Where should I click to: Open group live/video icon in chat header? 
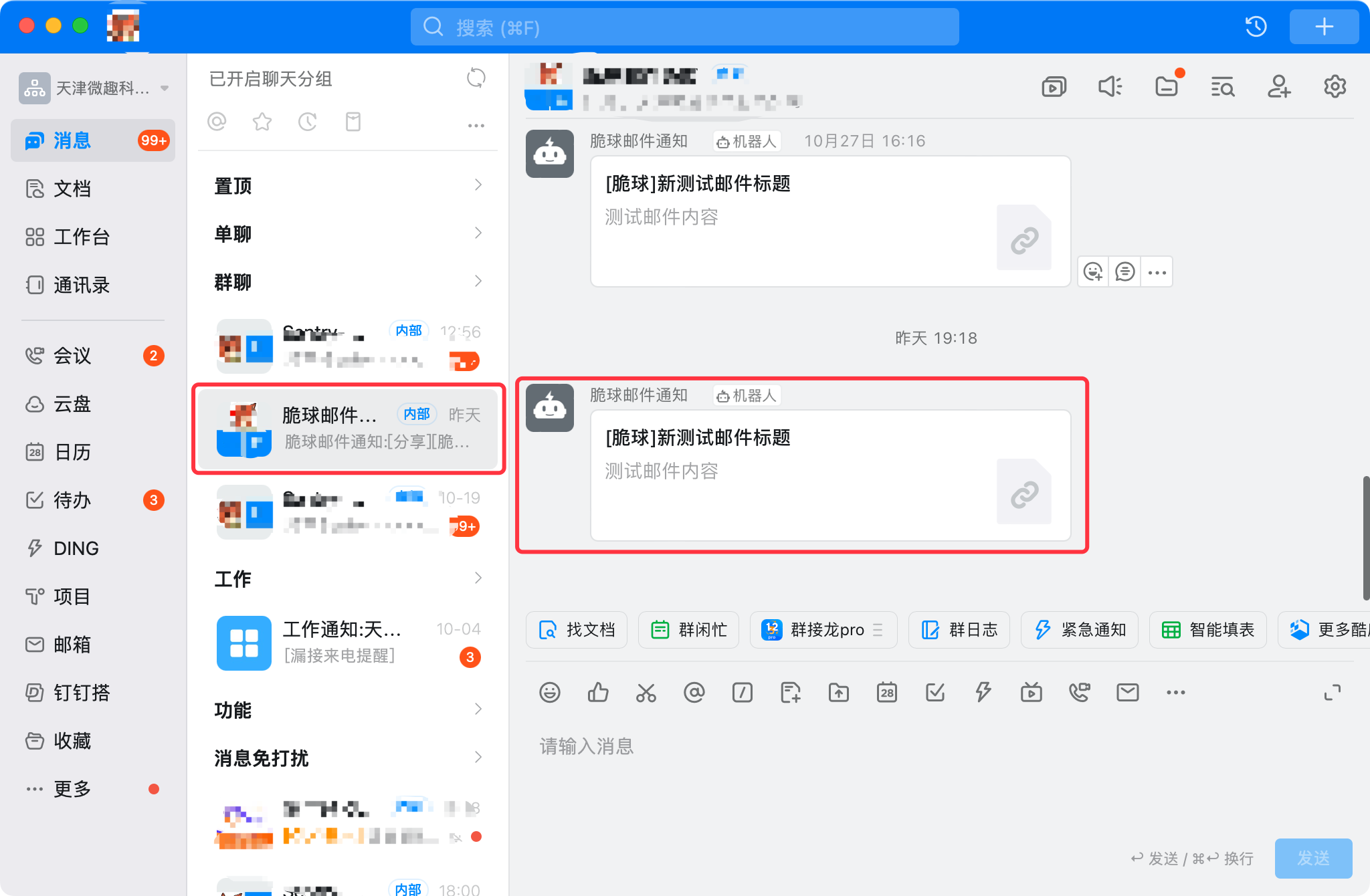1054,87
